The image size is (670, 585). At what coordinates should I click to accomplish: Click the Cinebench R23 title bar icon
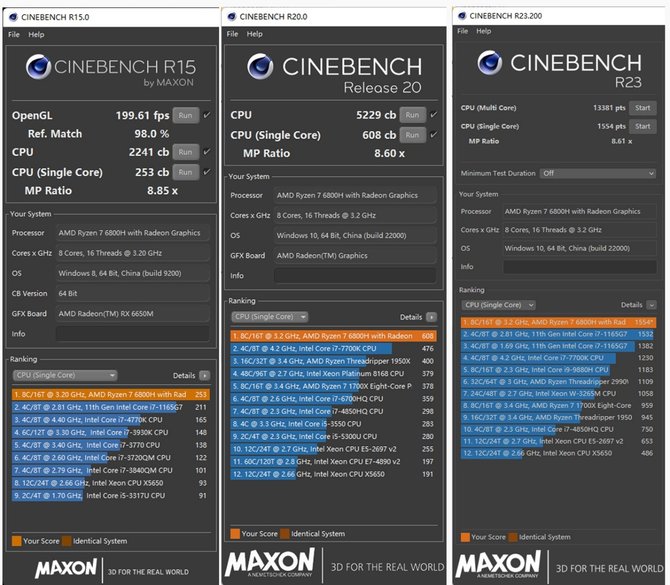tap(461, 13)
